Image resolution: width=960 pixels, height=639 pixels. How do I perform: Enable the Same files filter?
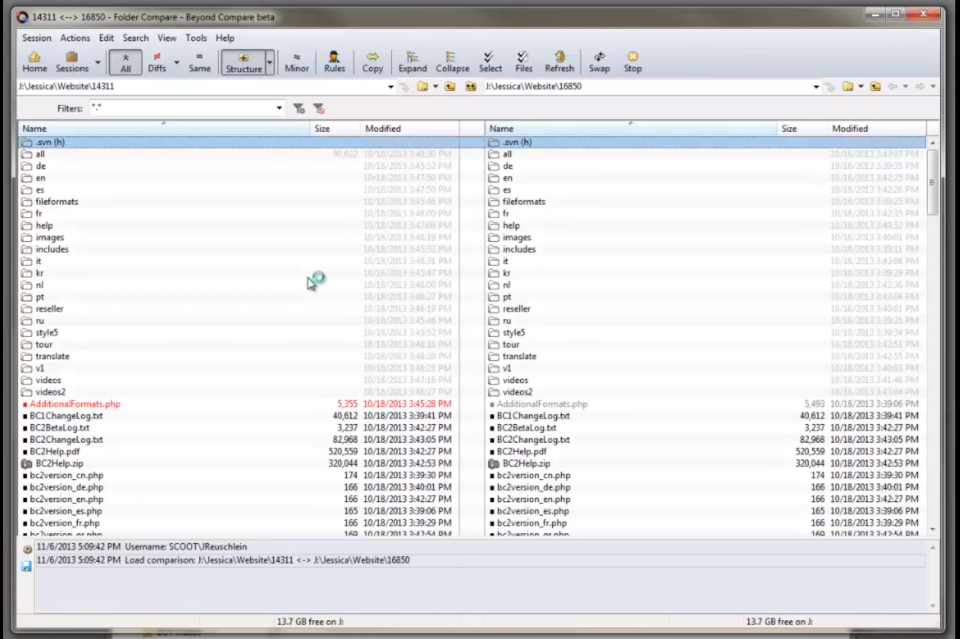[199, 60]
